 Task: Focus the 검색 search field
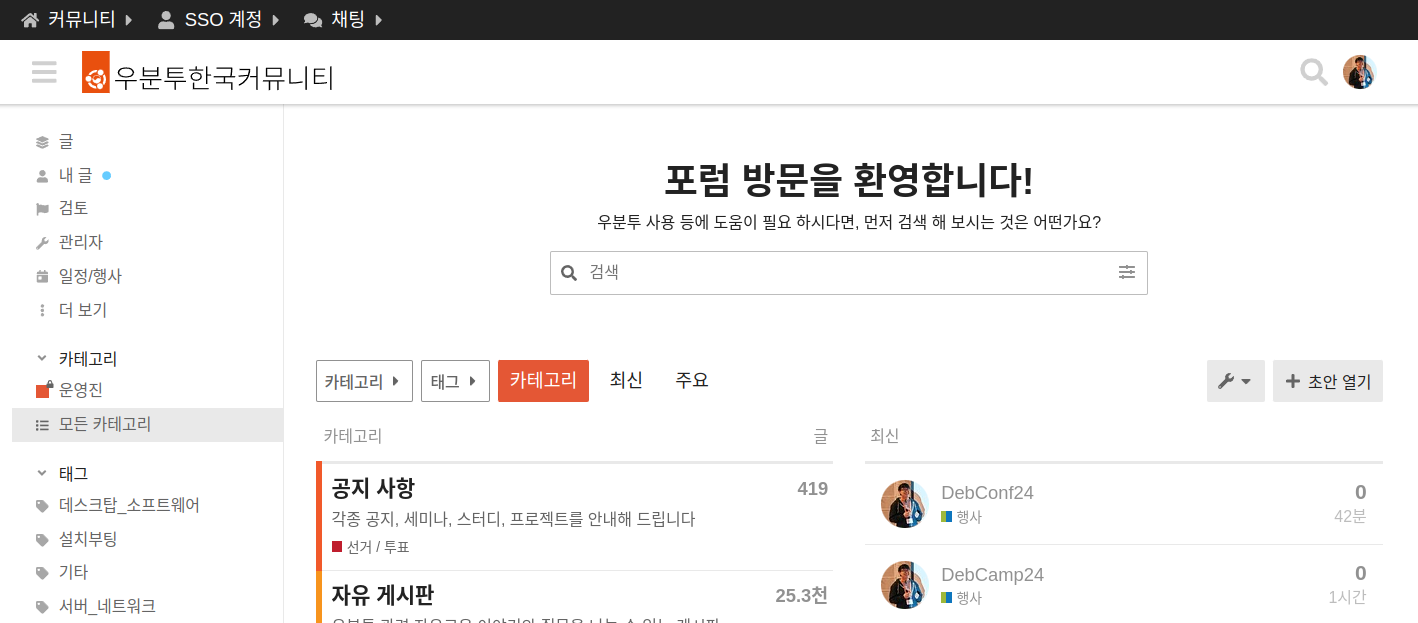tap(848, 272)
